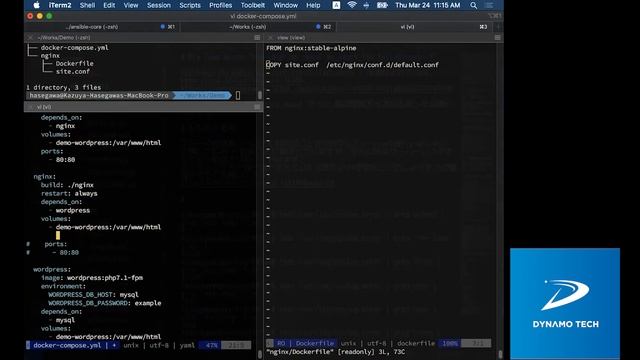Click docker-compose.yml in vi status line
This screenshot has width=640, height=360.
pyautogui.click(x=67, y=345)
